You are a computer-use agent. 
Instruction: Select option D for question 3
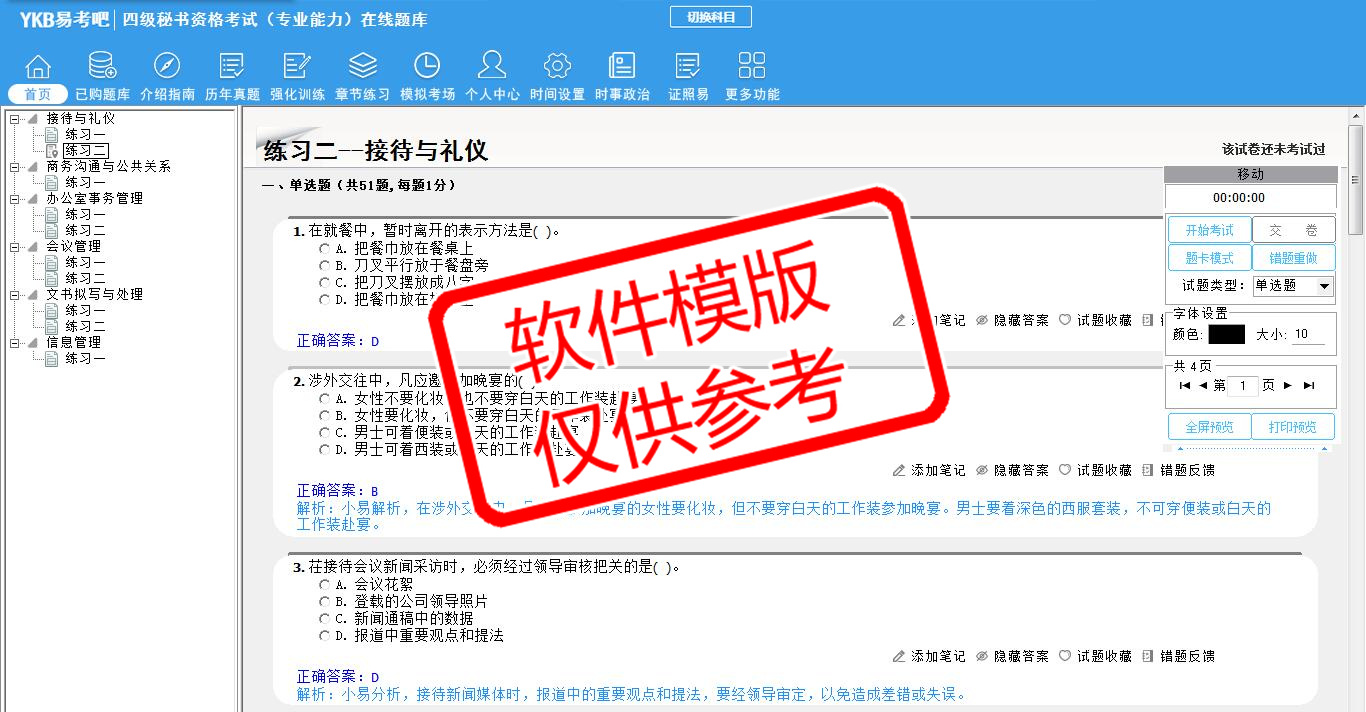point(324,635)
